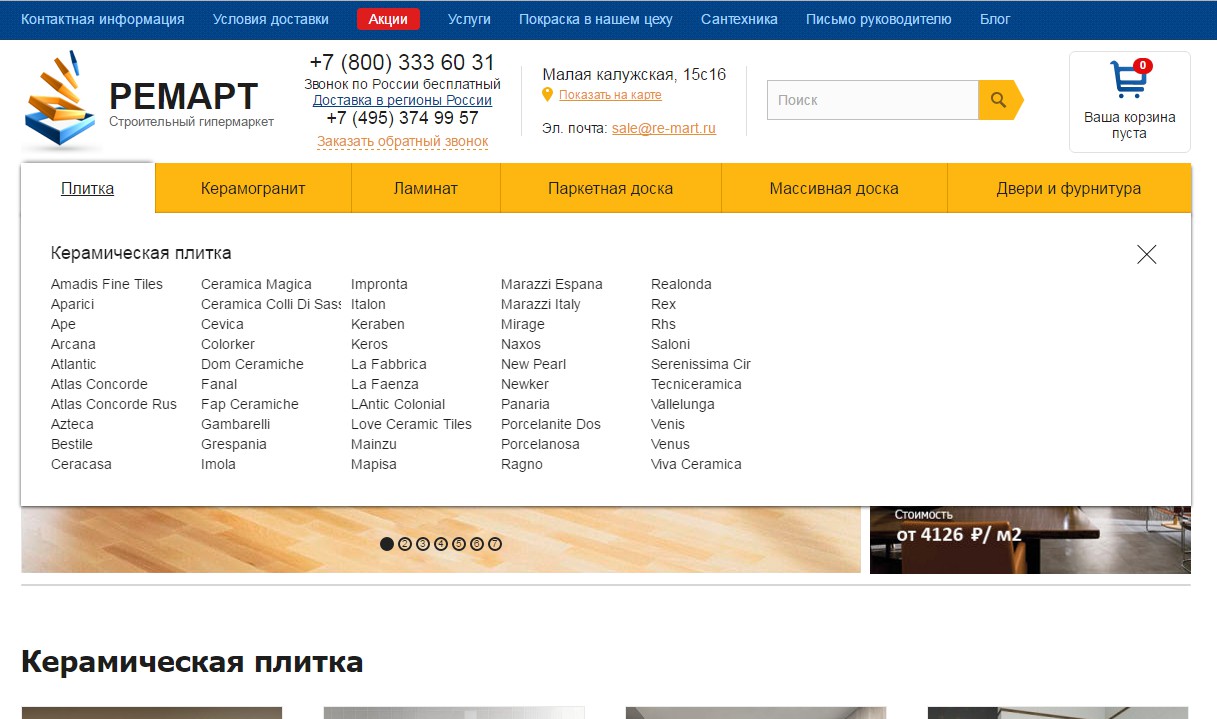This screenshot has width=1217, height=719.
Task: Open the Marazzi Espana brand
Action: (552, 284)
